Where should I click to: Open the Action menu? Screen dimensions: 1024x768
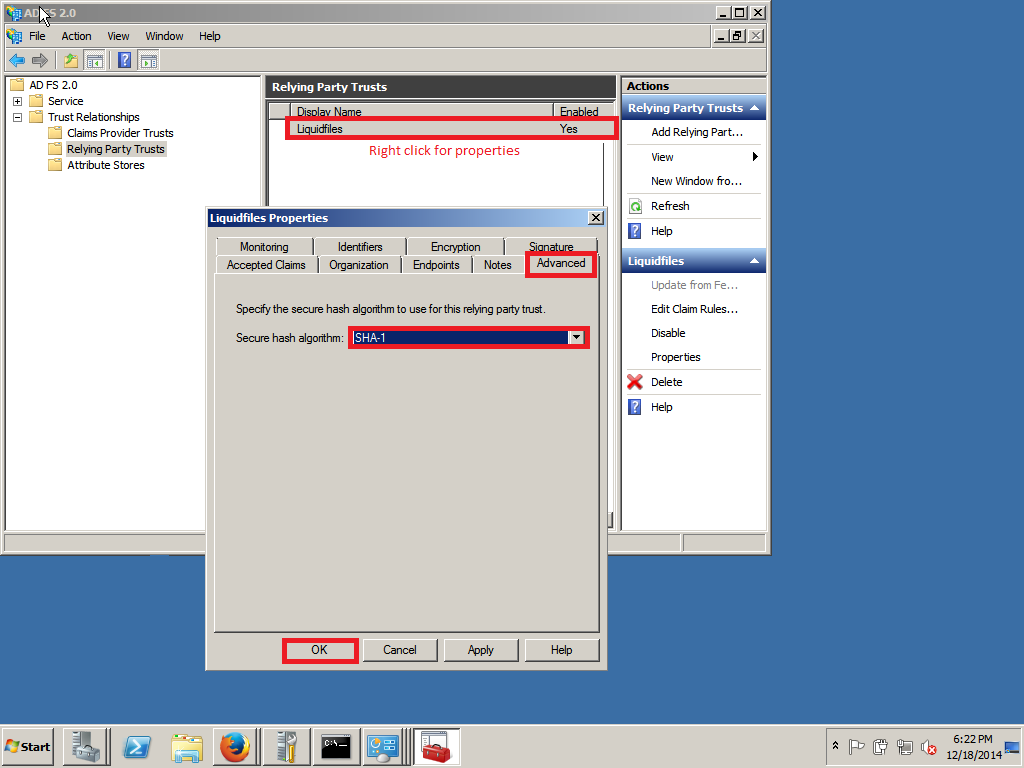tap(76, 35)
